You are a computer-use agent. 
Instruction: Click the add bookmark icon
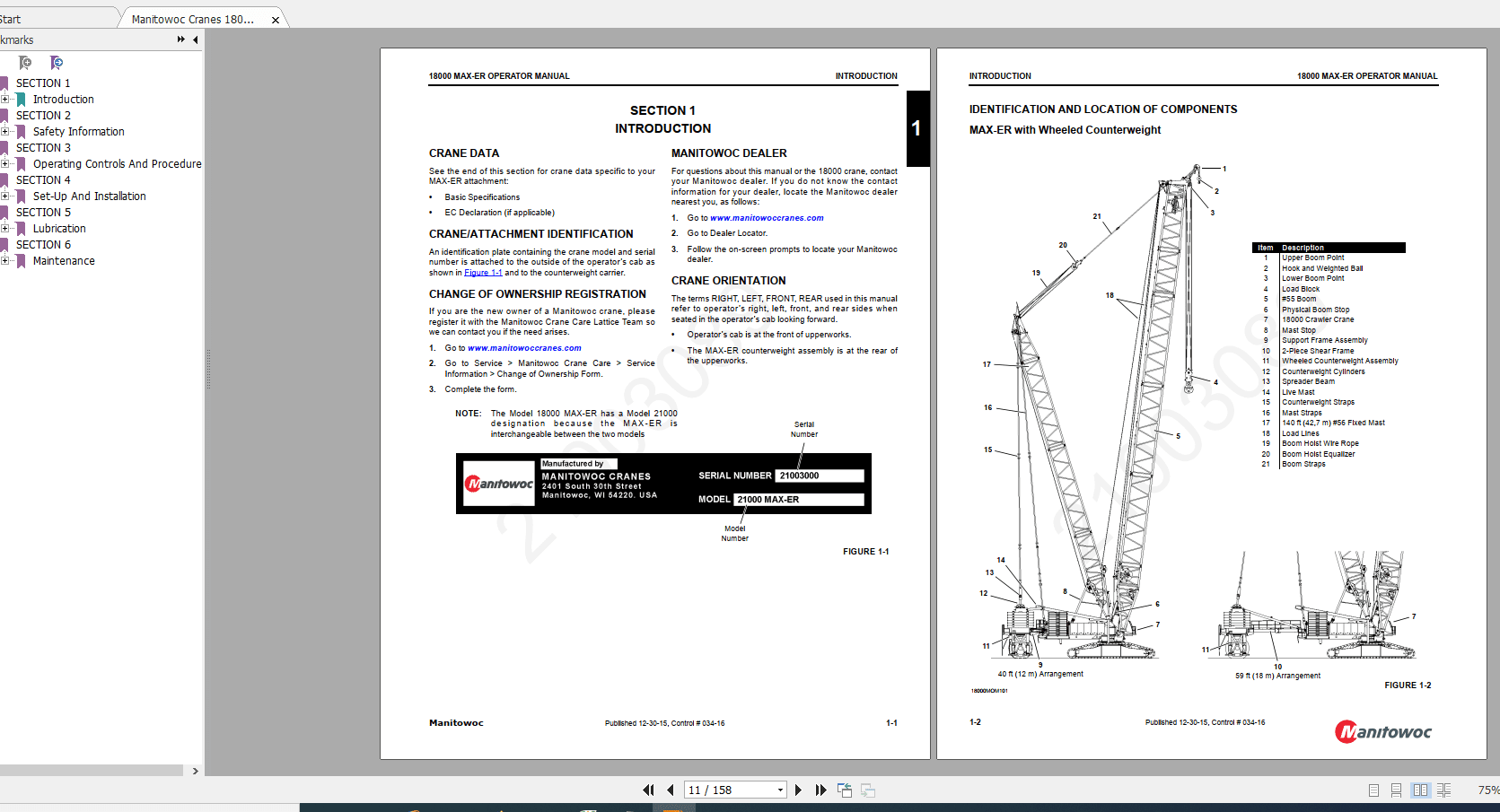click(24, 63)
